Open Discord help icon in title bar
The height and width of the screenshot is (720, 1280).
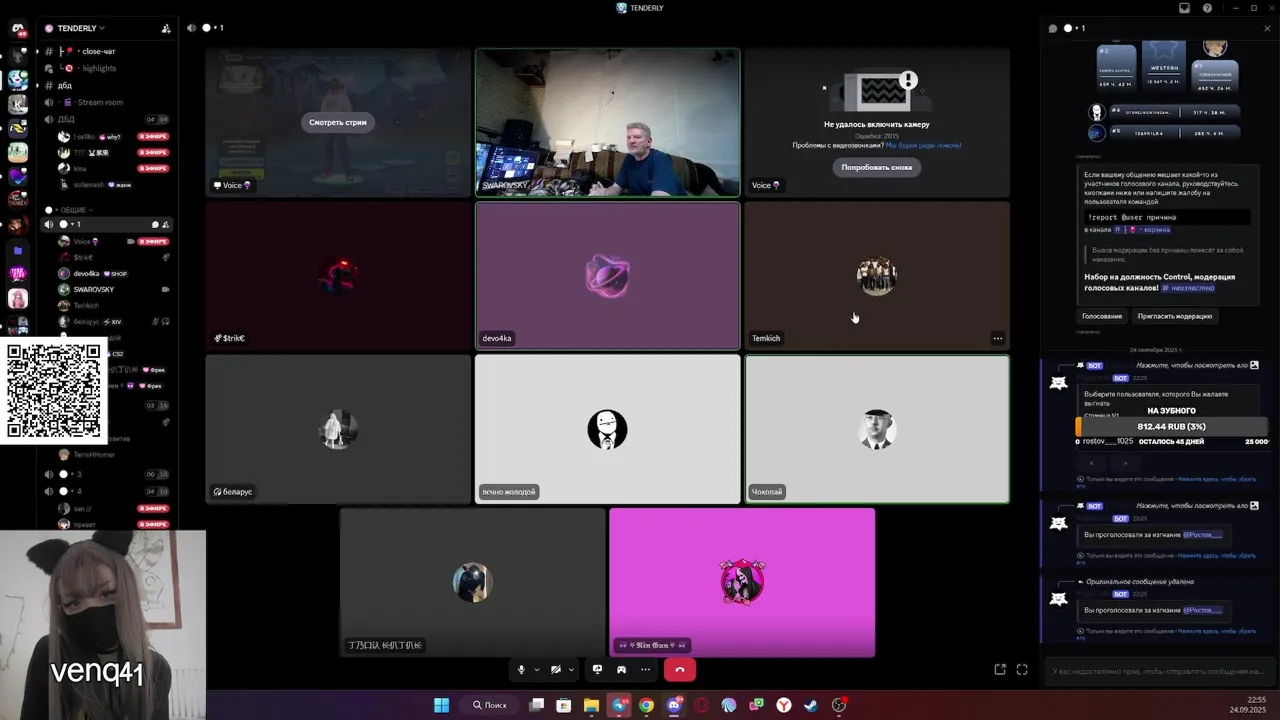pyautogui.click(x=1208, y=8)
